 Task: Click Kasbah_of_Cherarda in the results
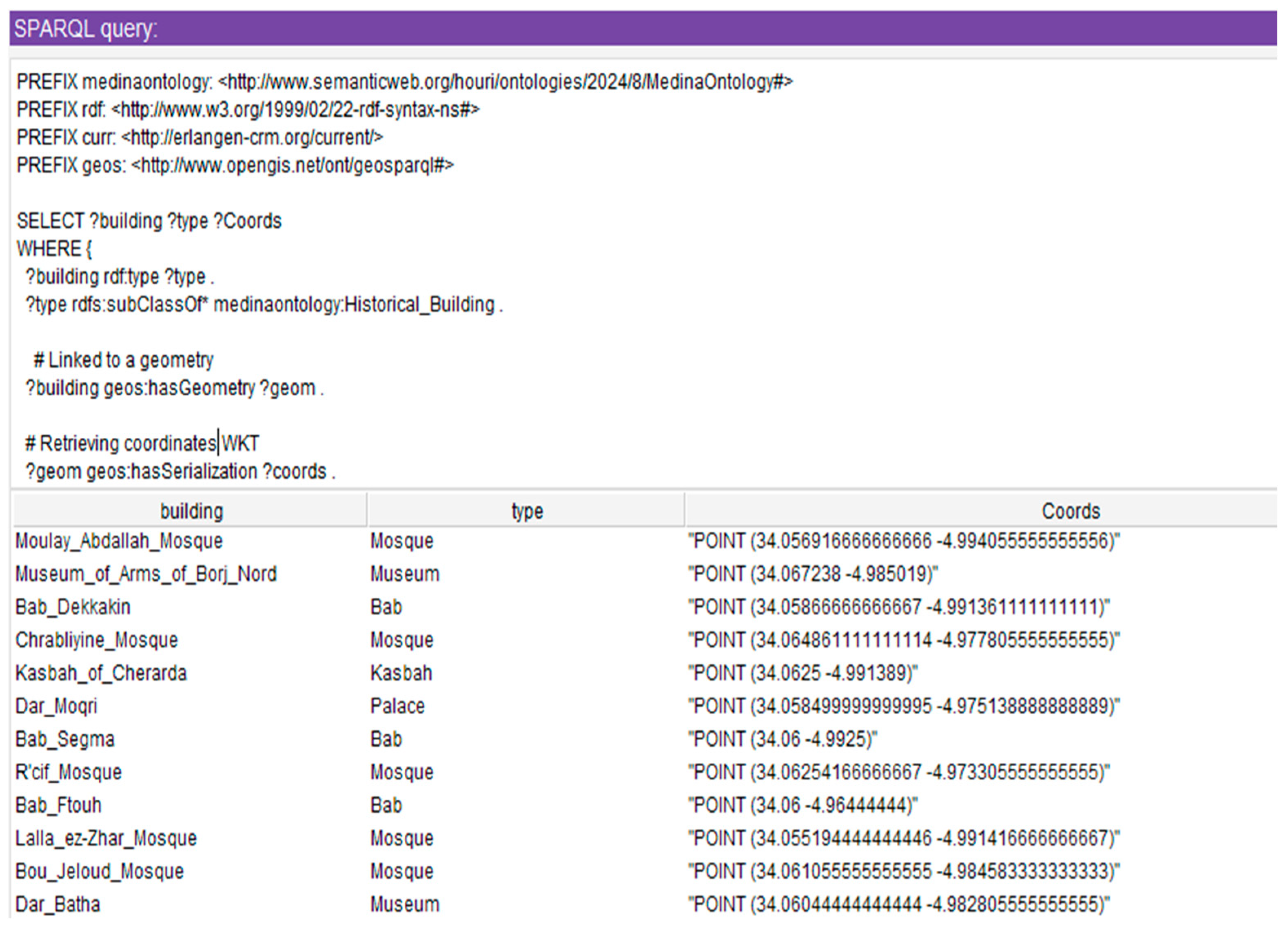[x=100, y=673]
